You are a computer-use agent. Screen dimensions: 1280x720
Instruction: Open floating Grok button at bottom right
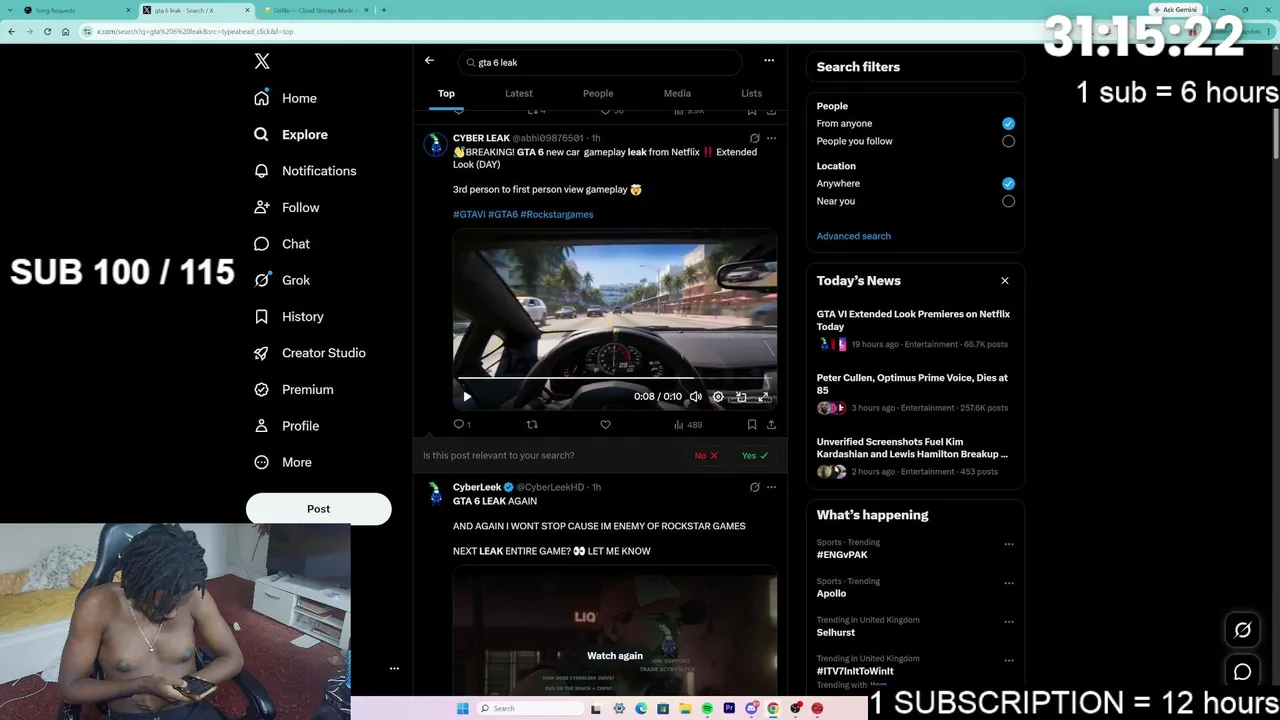[1243, 630]
